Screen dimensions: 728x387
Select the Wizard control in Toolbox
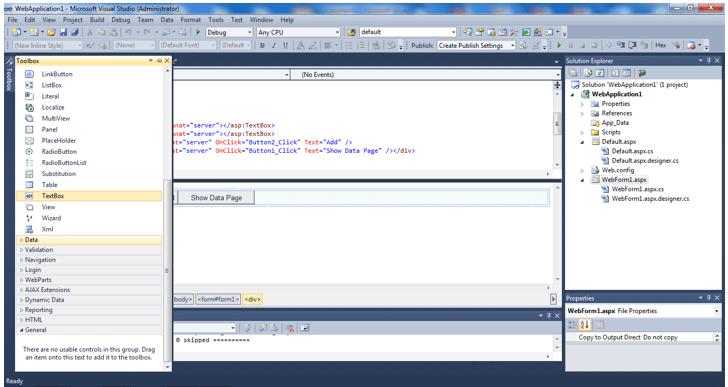pyautogui.click(x=89, y=218)
